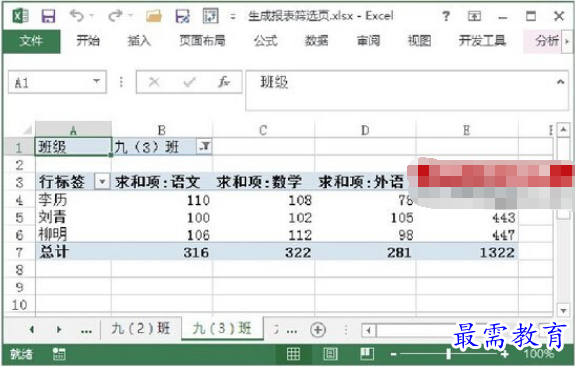
Task: Switch to the 九(2)班 sheet tab
Action: (141, 329)
